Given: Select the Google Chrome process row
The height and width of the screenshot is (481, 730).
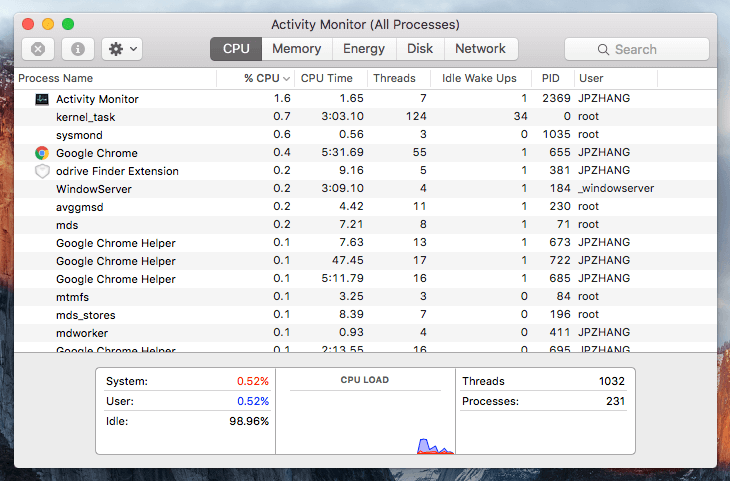Looking at the screenshot, I should 365,153.
